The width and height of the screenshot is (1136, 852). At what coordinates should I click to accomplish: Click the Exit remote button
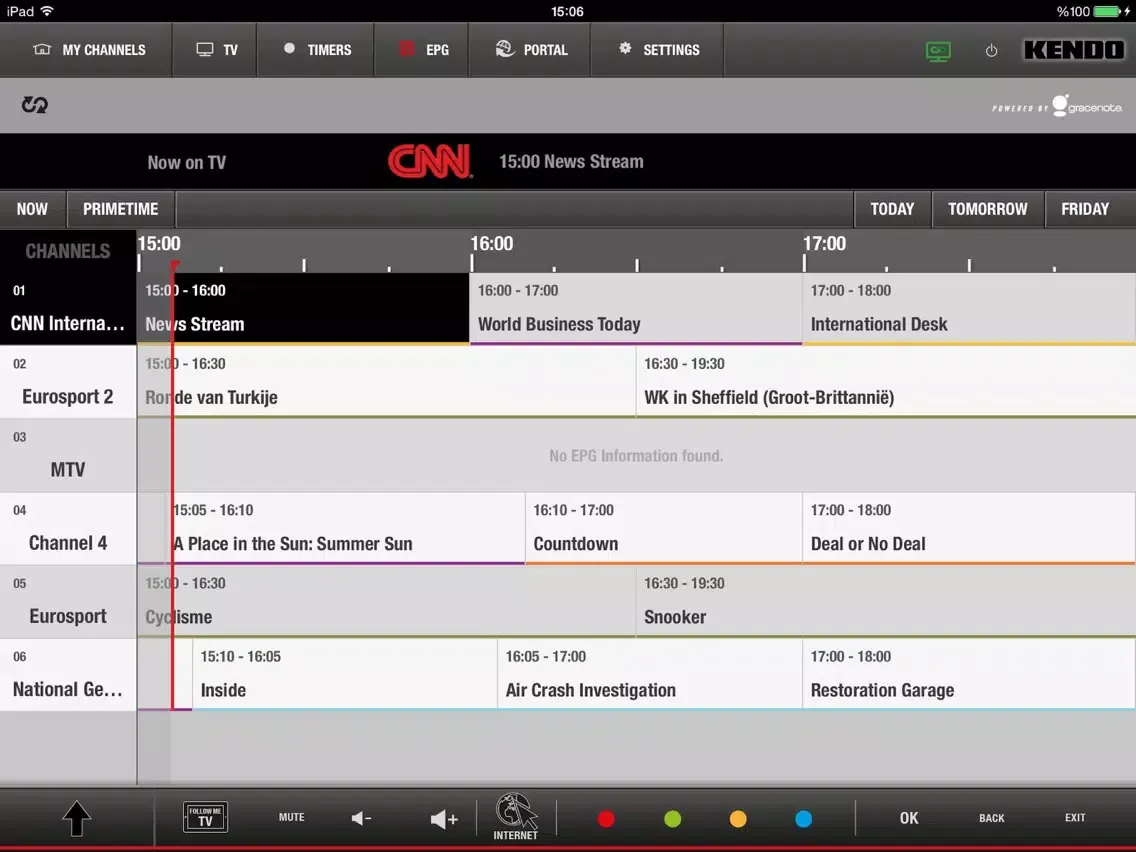pos(1075,817)
